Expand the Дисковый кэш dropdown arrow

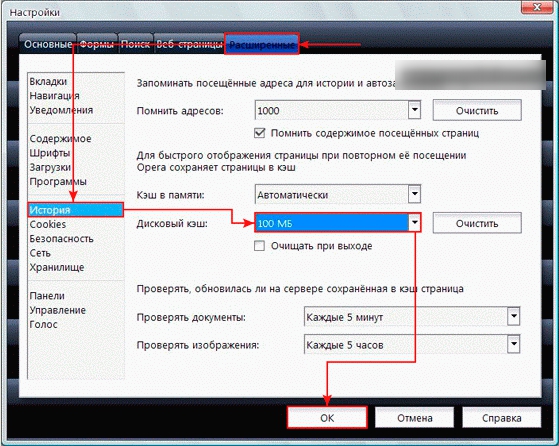pos(414,223)
